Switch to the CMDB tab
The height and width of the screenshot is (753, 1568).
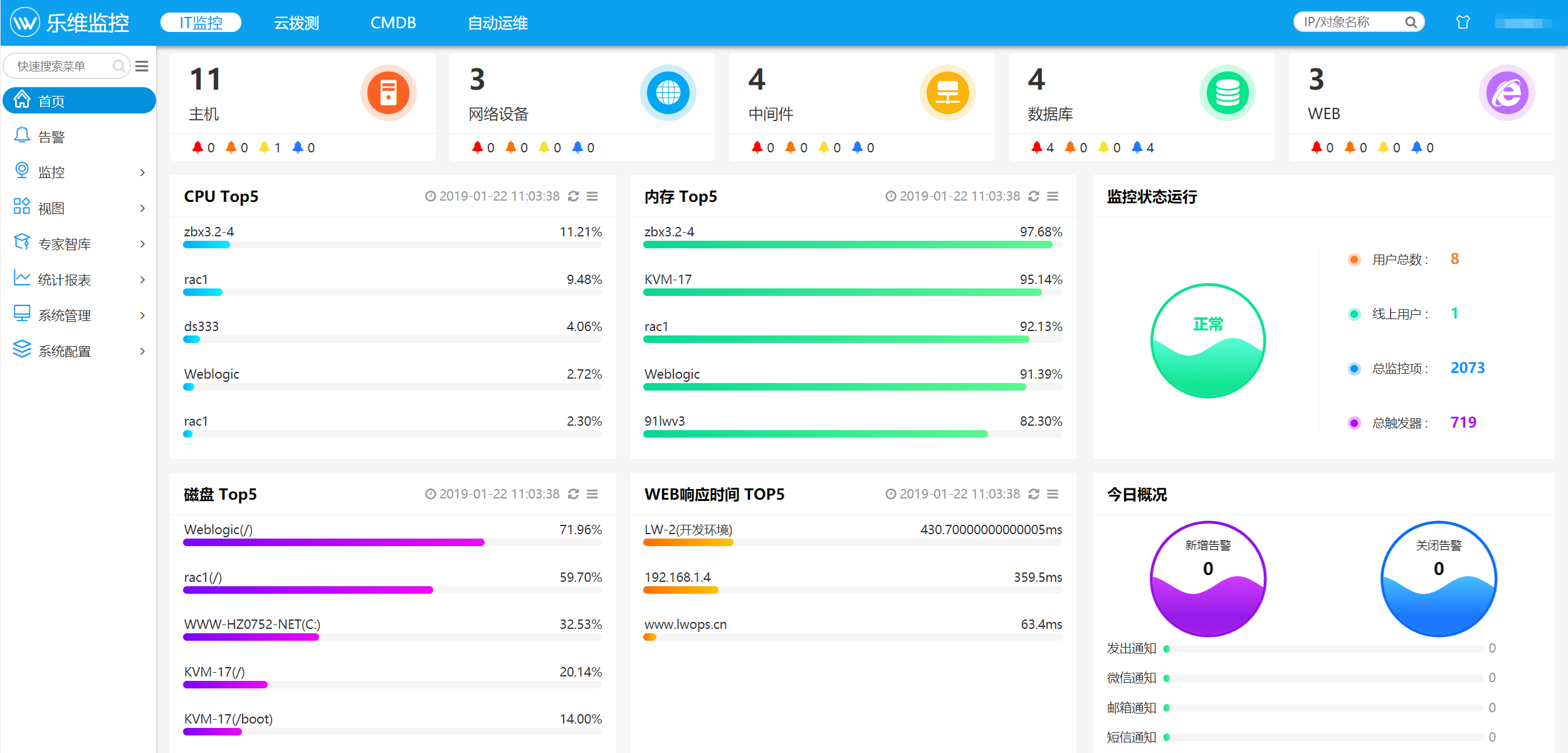pyautogui.click(x=393, y=23)
